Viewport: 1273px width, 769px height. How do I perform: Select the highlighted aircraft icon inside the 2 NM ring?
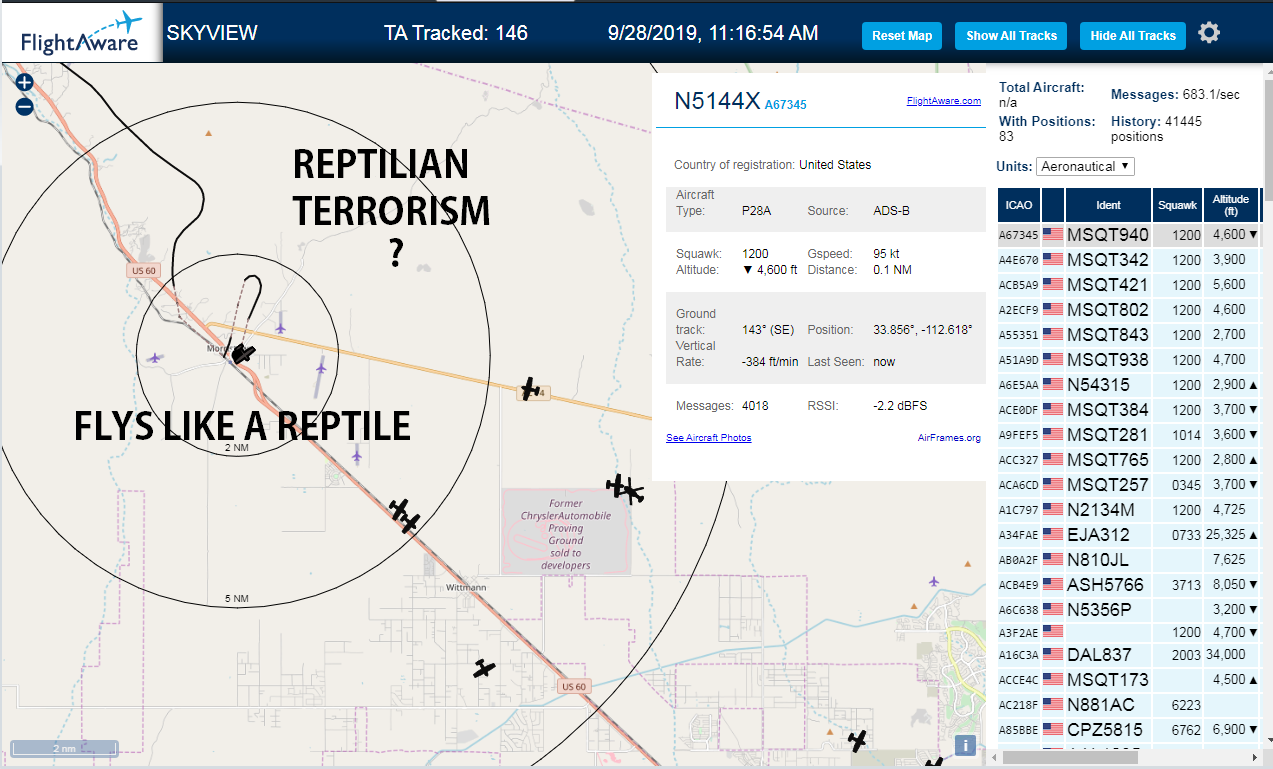tap(243, 353)
